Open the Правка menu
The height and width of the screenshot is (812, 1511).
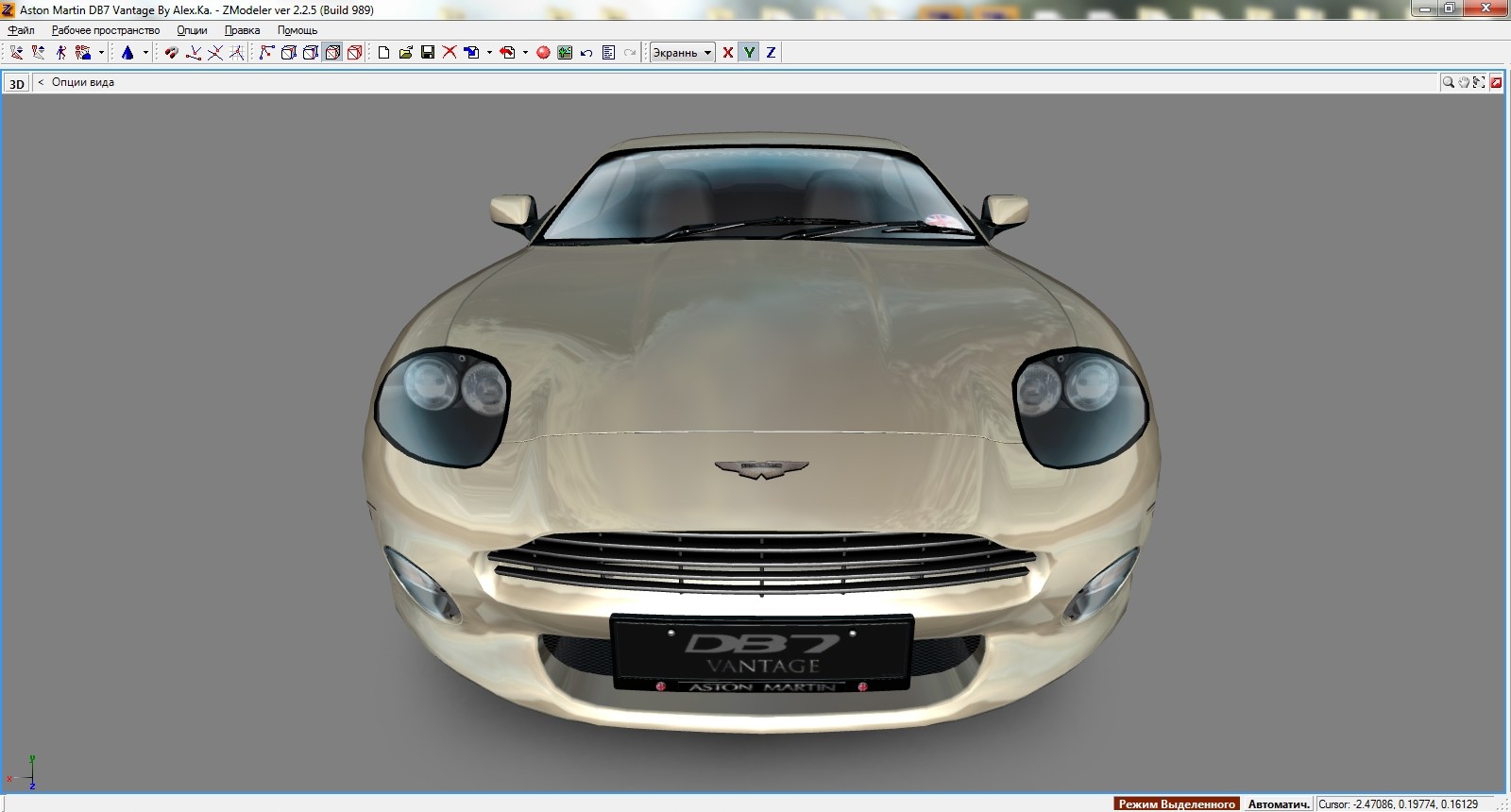[242, 30]
